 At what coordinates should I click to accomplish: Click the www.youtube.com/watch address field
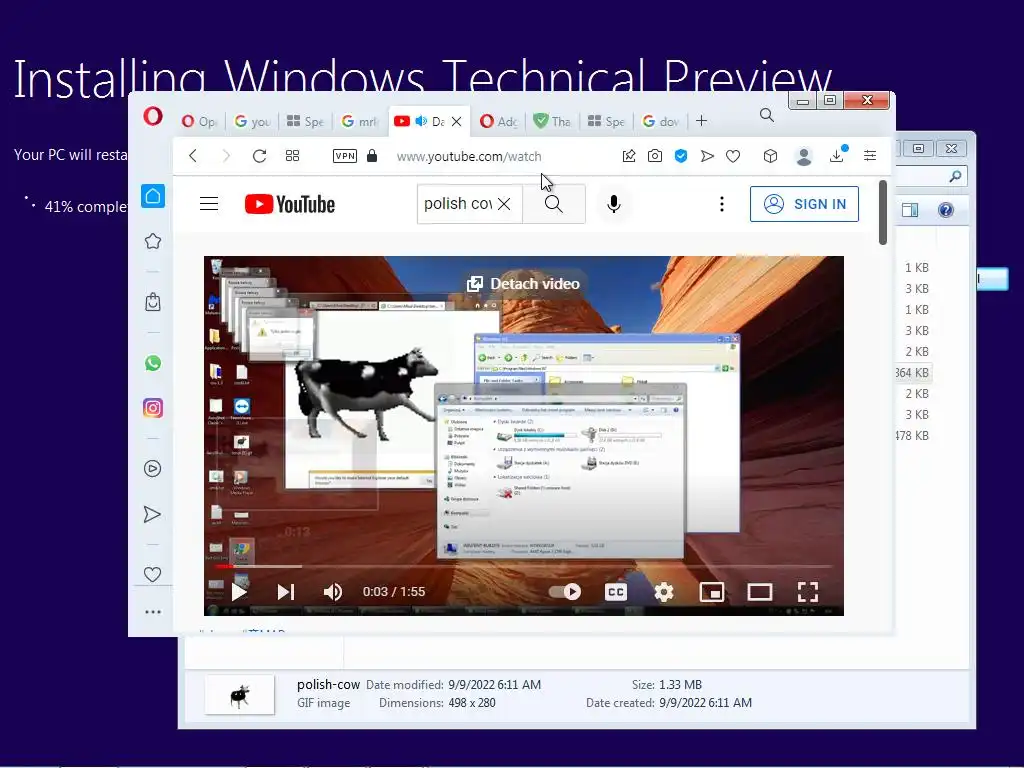click(x=469, y=157)
